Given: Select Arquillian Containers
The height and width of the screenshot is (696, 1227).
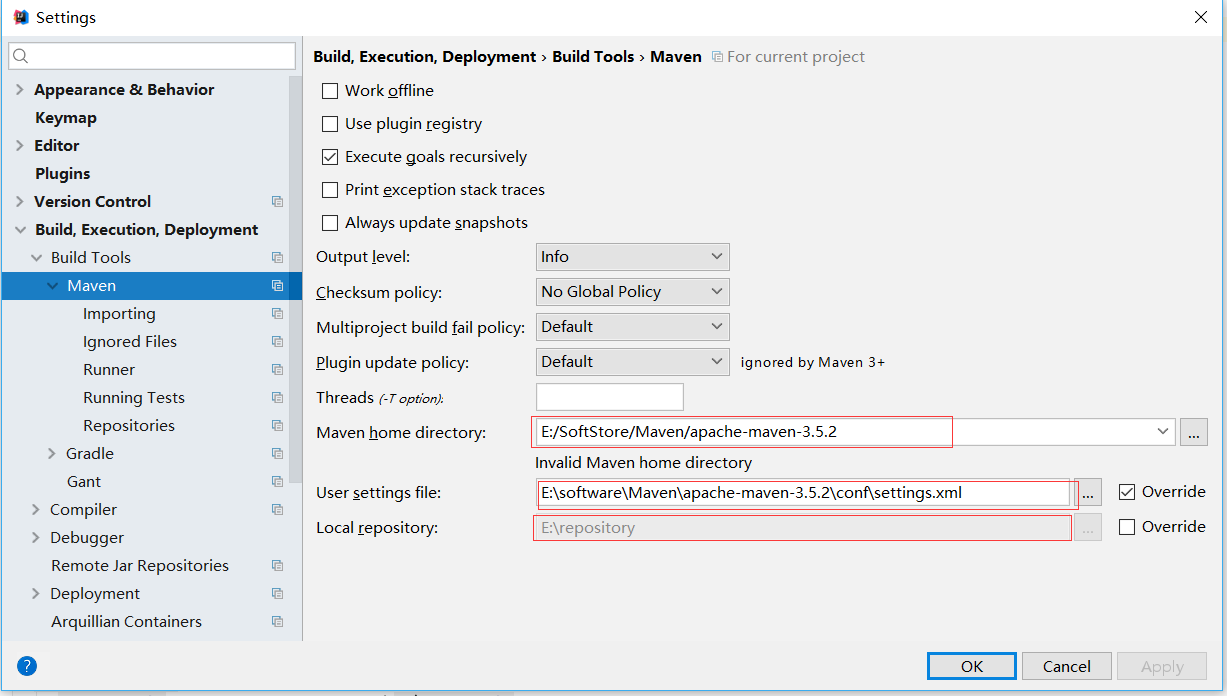Looking at the screenshot, I should tap(126, 622).
